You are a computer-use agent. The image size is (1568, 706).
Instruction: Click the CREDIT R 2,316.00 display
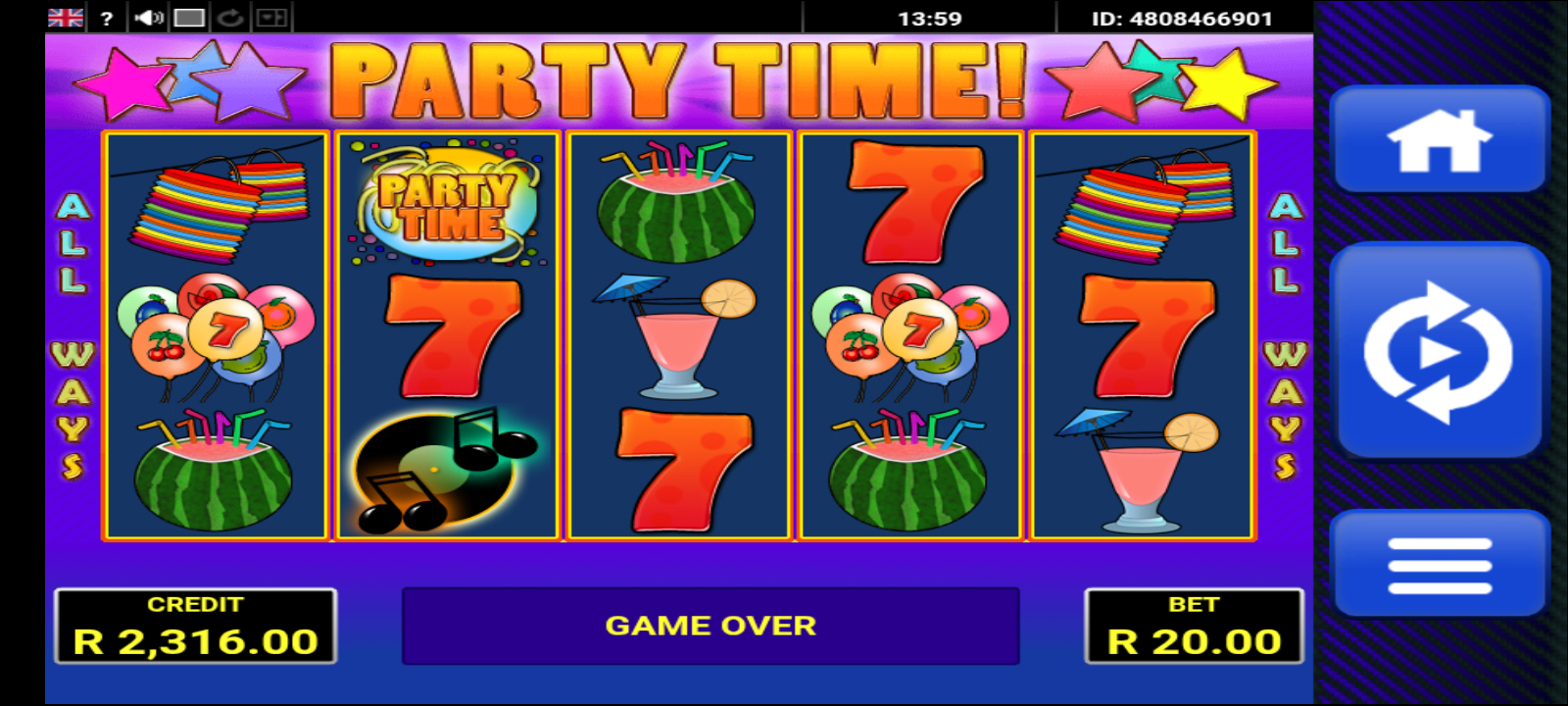click(196, 626)
